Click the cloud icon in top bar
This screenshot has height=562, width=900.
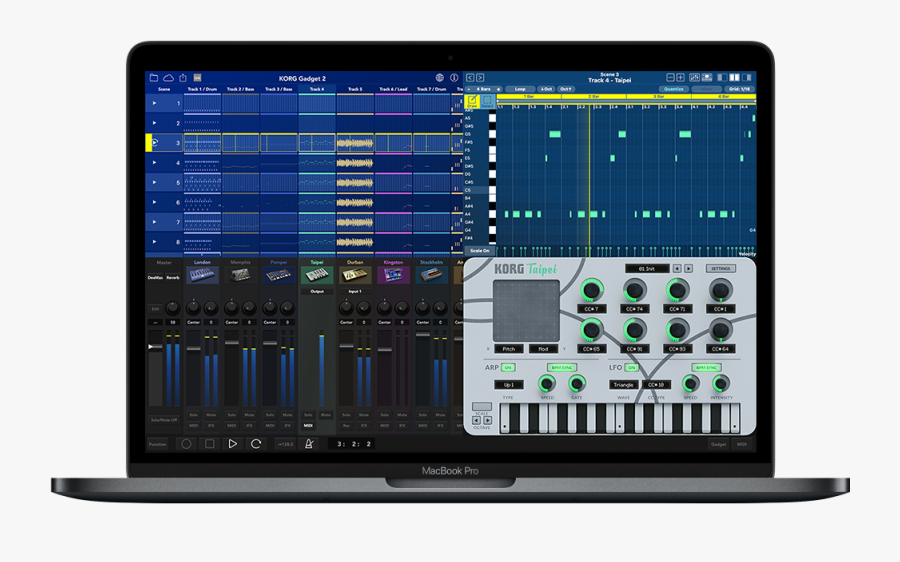(168, 77)
